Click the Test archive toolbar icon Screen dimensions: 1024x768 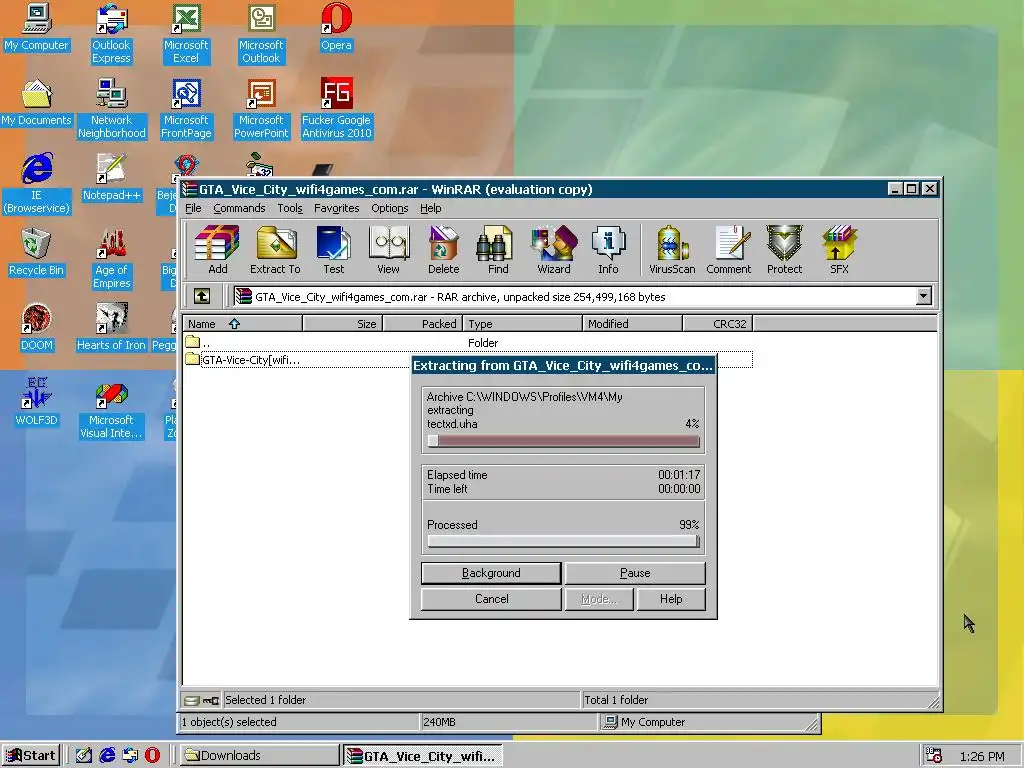click(333, 249)
